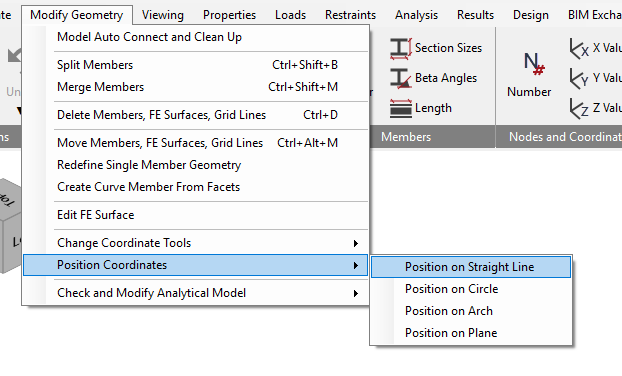Expand Check and Modify Analytical Model submenu
Image resolution: width=622 pixels, height=376 pixels.
196,293
